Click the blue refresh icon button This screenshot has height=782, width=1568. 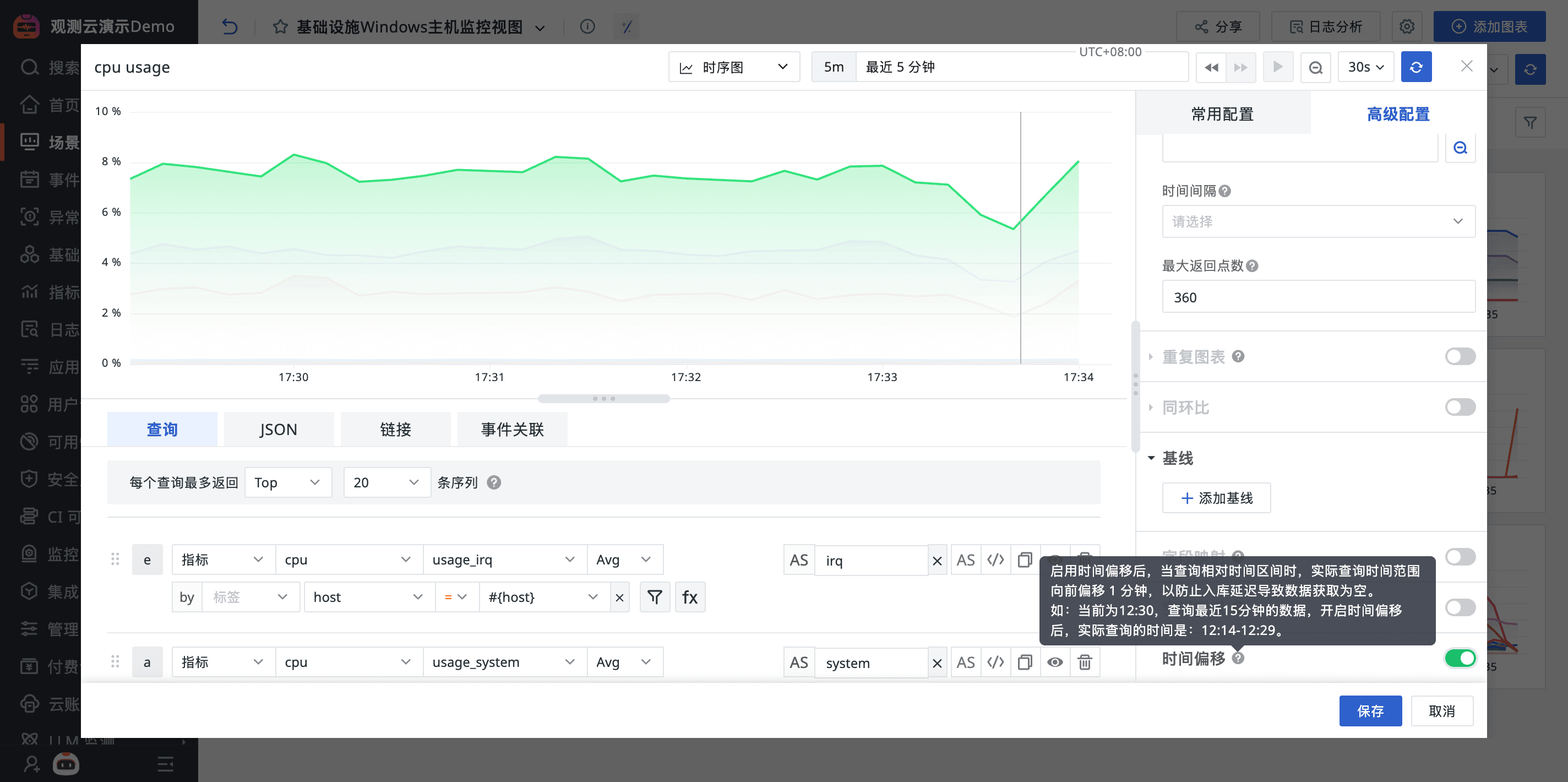(1416, 67)
